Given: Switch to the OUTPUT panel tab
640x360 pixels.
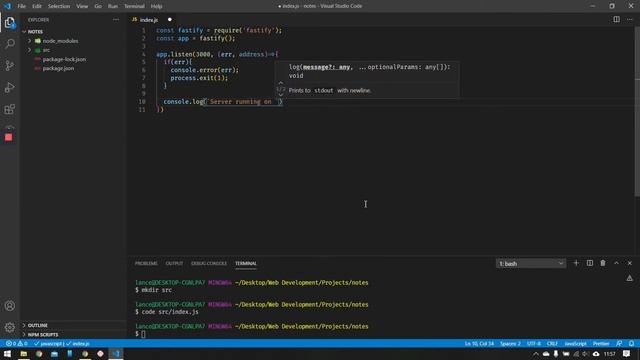Looking at the screenshot, I should click(x=174, y=263).
